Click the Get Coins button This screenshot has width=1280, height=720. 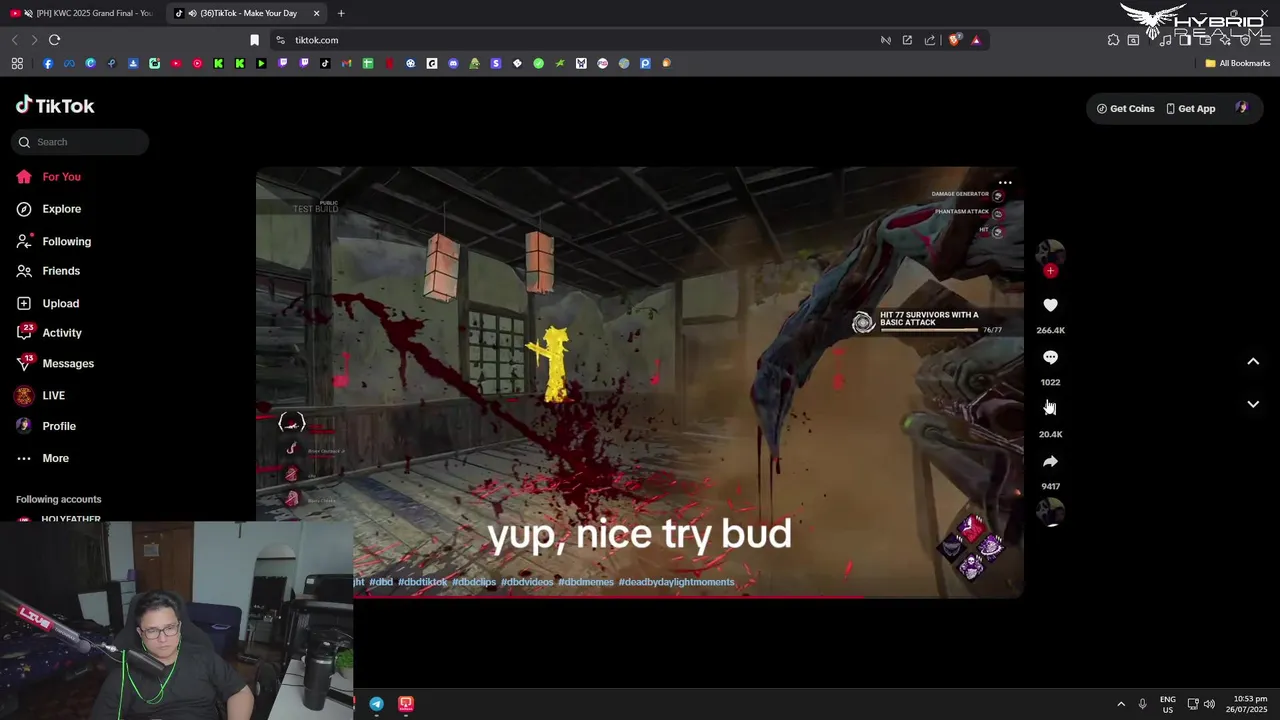tap(1125, 108)
